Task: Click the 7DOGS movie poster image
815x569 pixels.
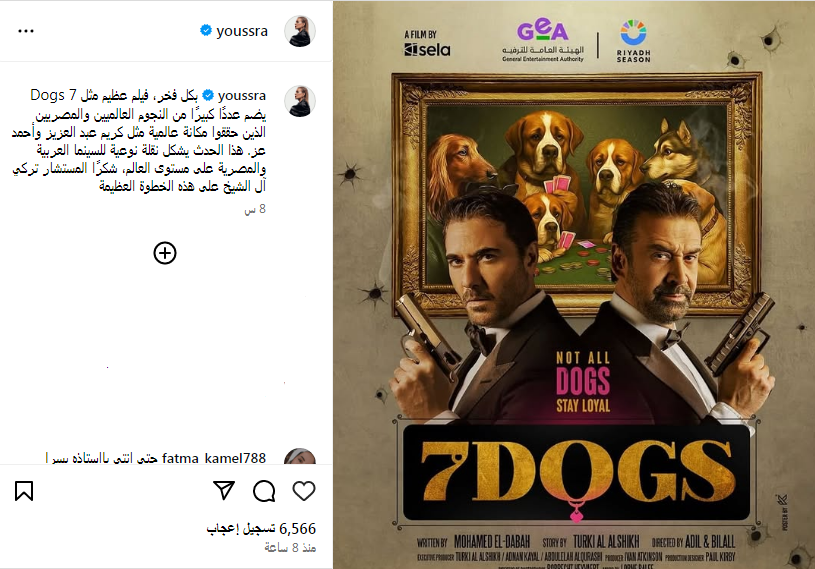Action: [574, 285]
